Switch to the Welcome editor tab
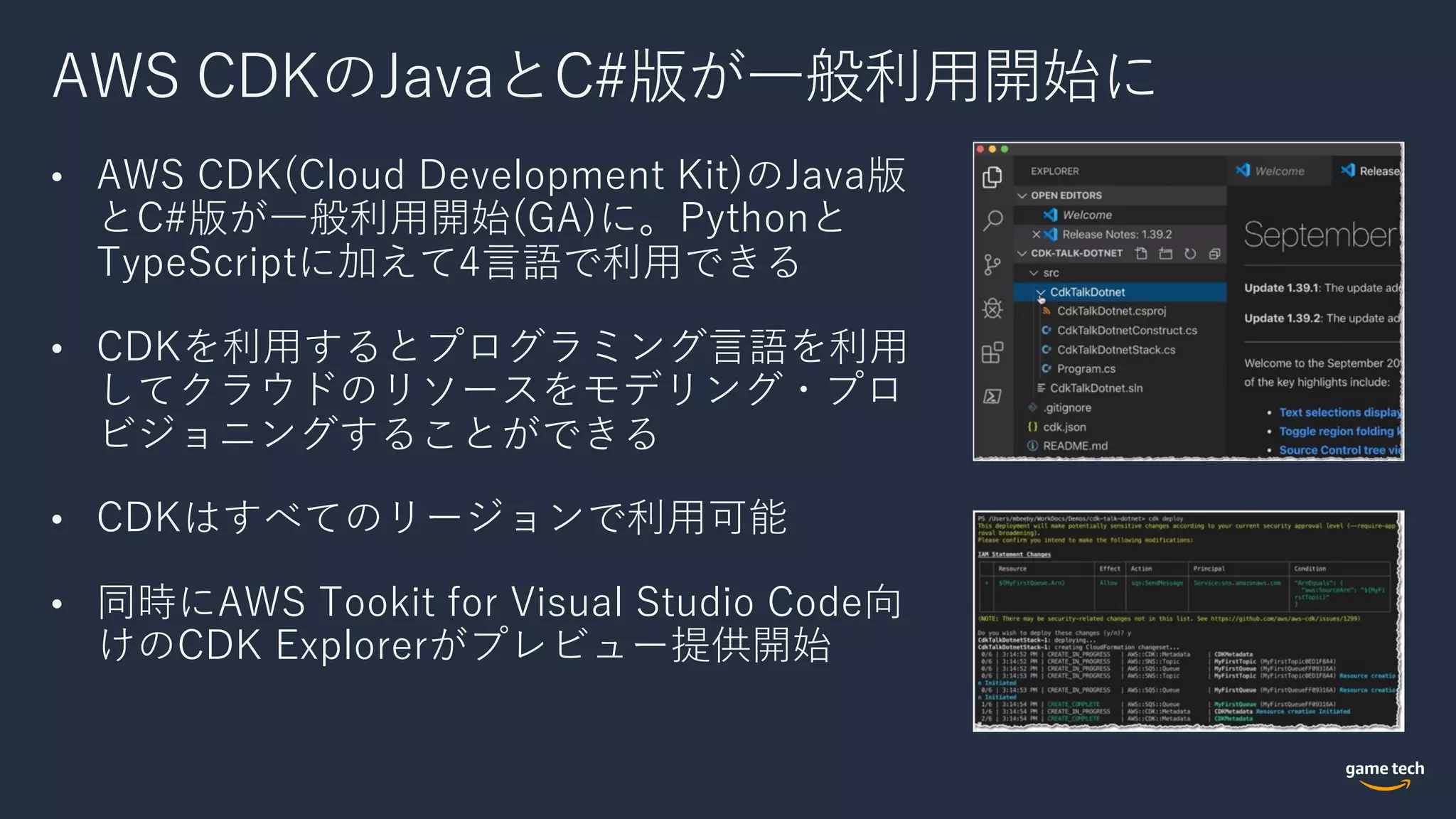The image size is (1456, 819). [x=1278, y=171]
